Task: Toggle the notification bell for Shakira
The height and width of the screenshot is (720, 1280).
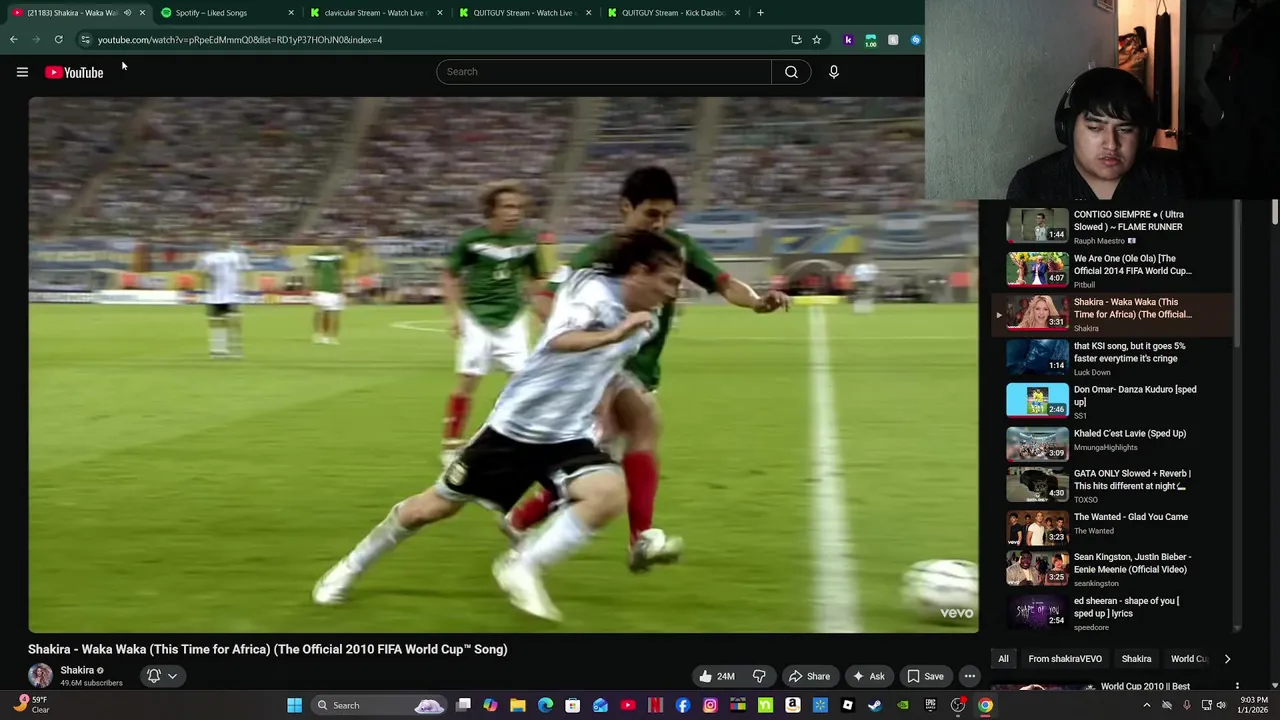Action: [154, 676]
